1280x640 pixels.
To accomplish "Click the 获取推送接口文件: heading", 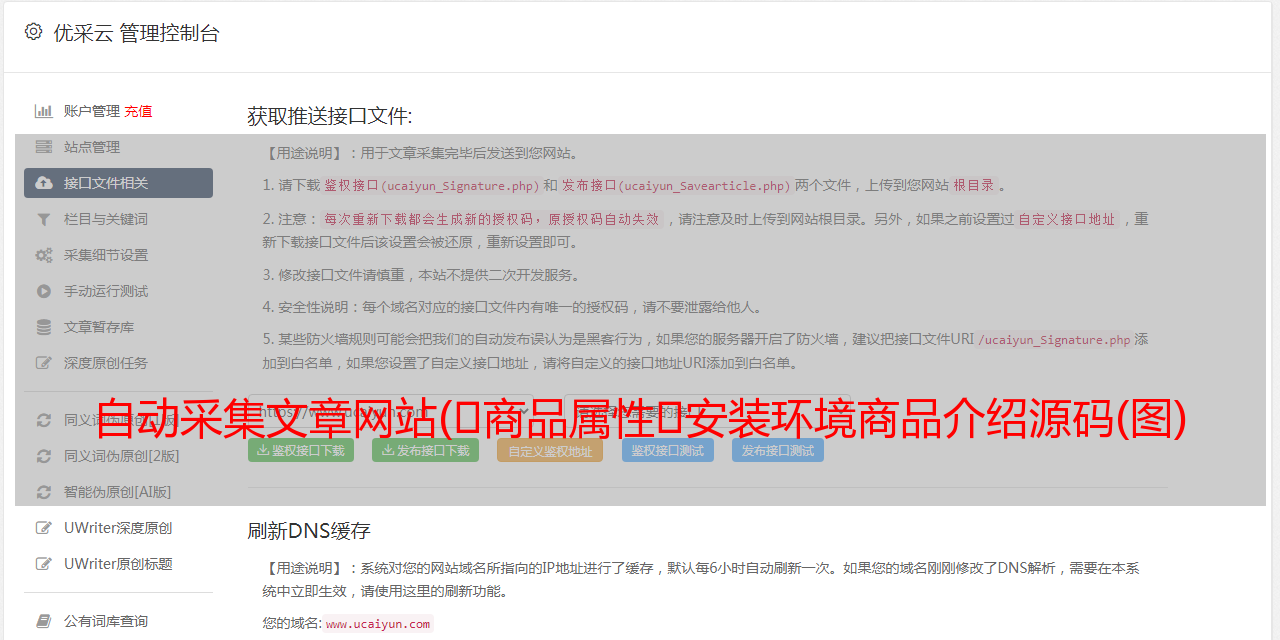I will (x=330, y=116).
